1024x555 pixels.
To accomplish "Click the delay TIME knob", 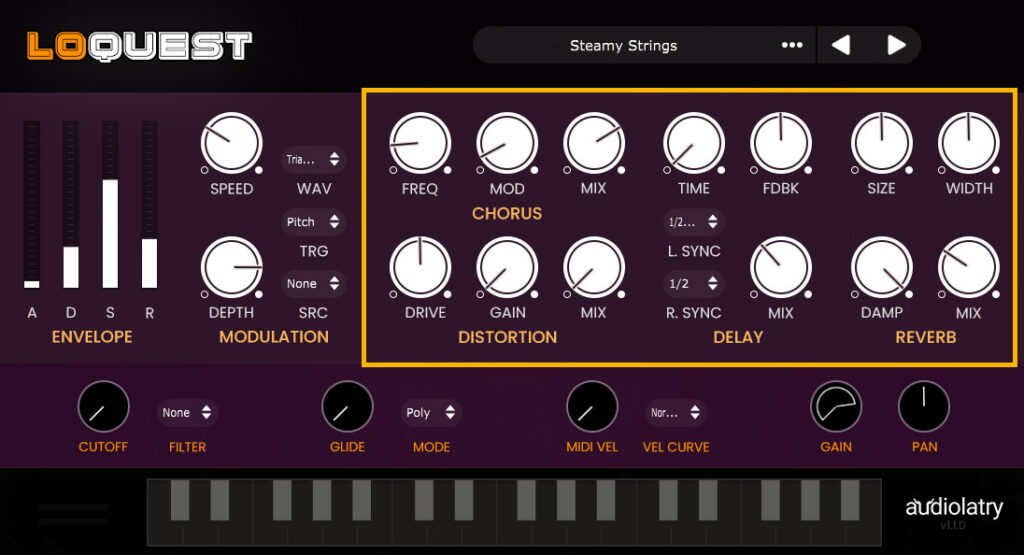I will (694, 143).
